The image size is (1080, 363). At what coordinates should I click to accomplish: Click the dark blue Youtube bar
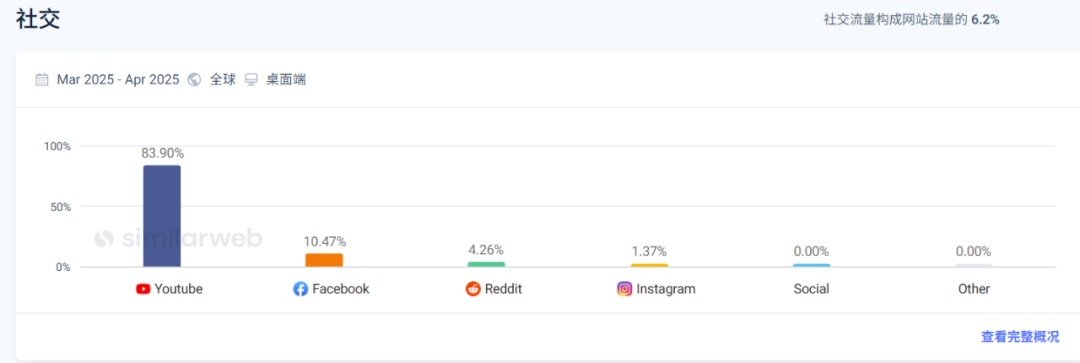tap(162, 216)
